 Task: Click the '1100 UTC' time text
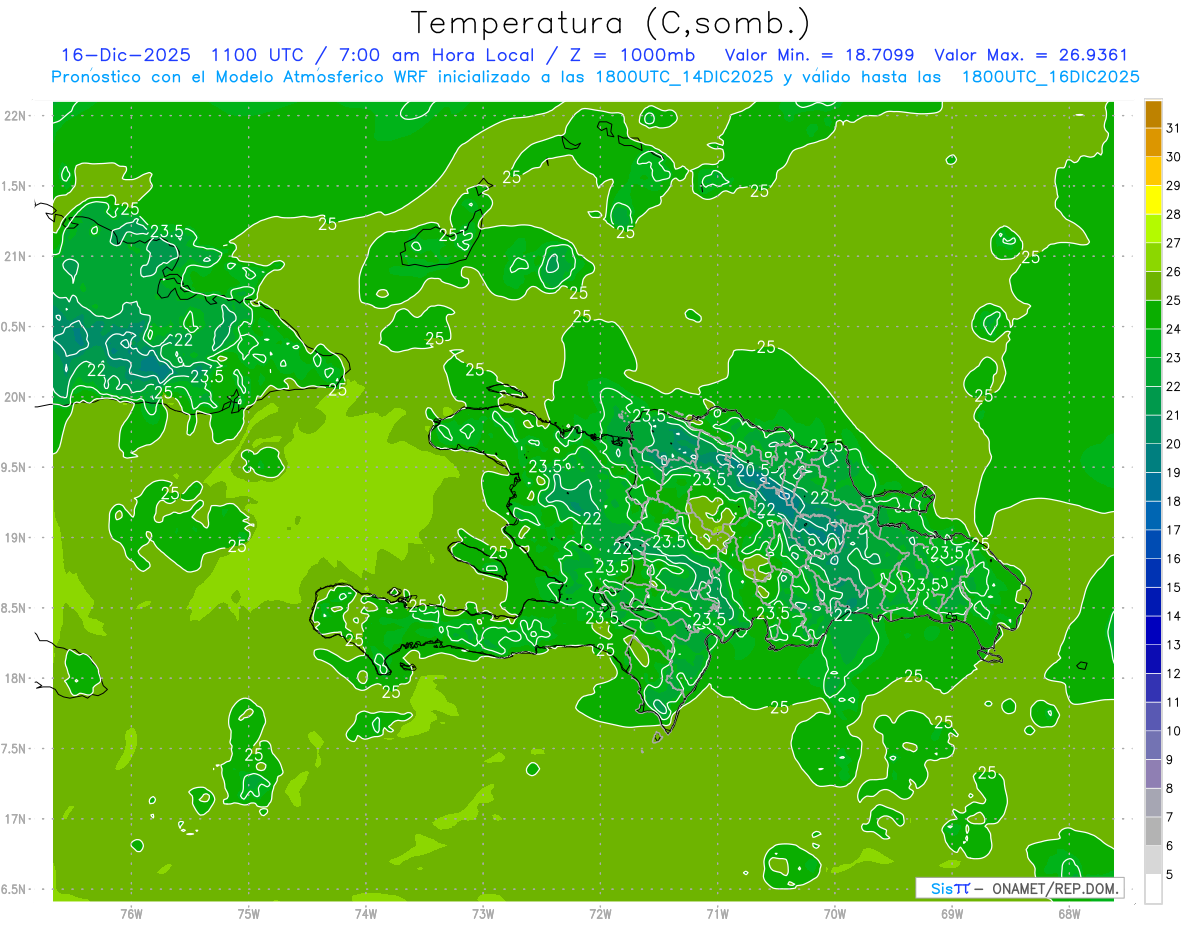[256, 55]
